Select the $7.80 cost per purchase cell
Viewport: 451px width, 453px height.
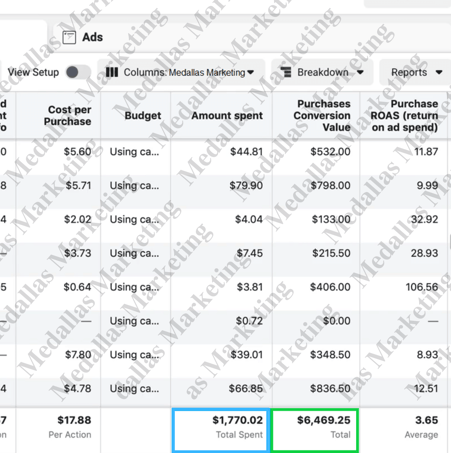click(78, 355)
